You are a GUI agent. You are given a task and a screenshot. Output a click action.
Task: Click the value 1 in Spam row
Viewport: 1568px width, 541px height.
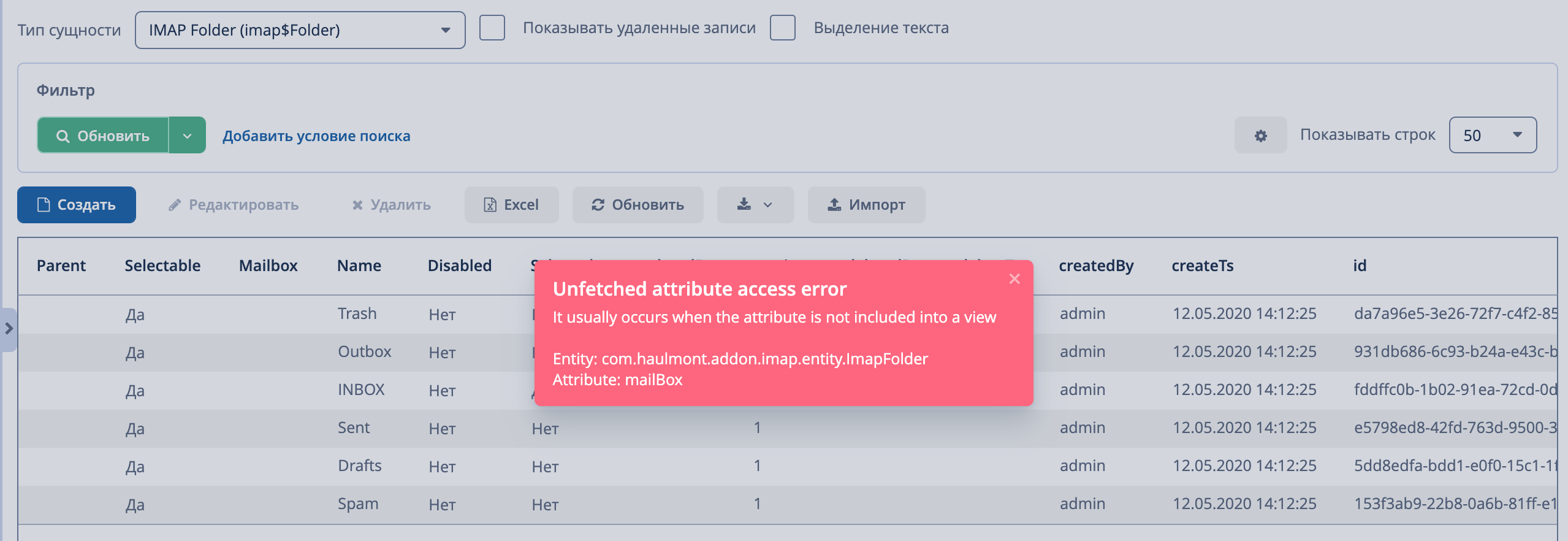[x=757, y=504]
